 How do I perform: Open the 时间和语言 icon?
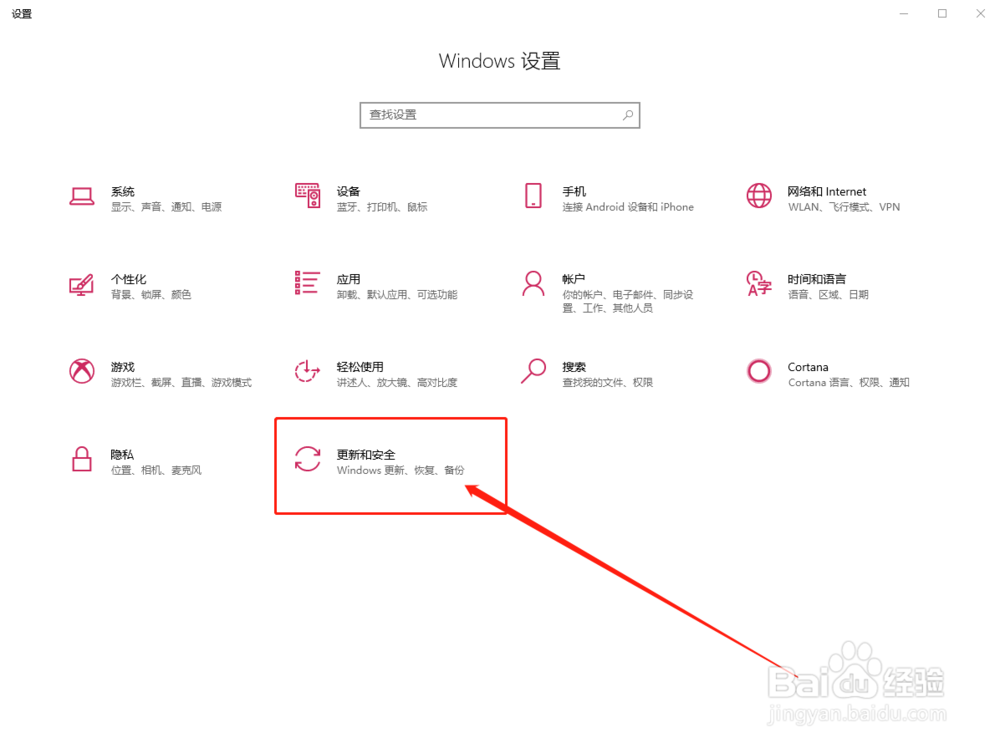pyautogui.click(x=759, y=284)
